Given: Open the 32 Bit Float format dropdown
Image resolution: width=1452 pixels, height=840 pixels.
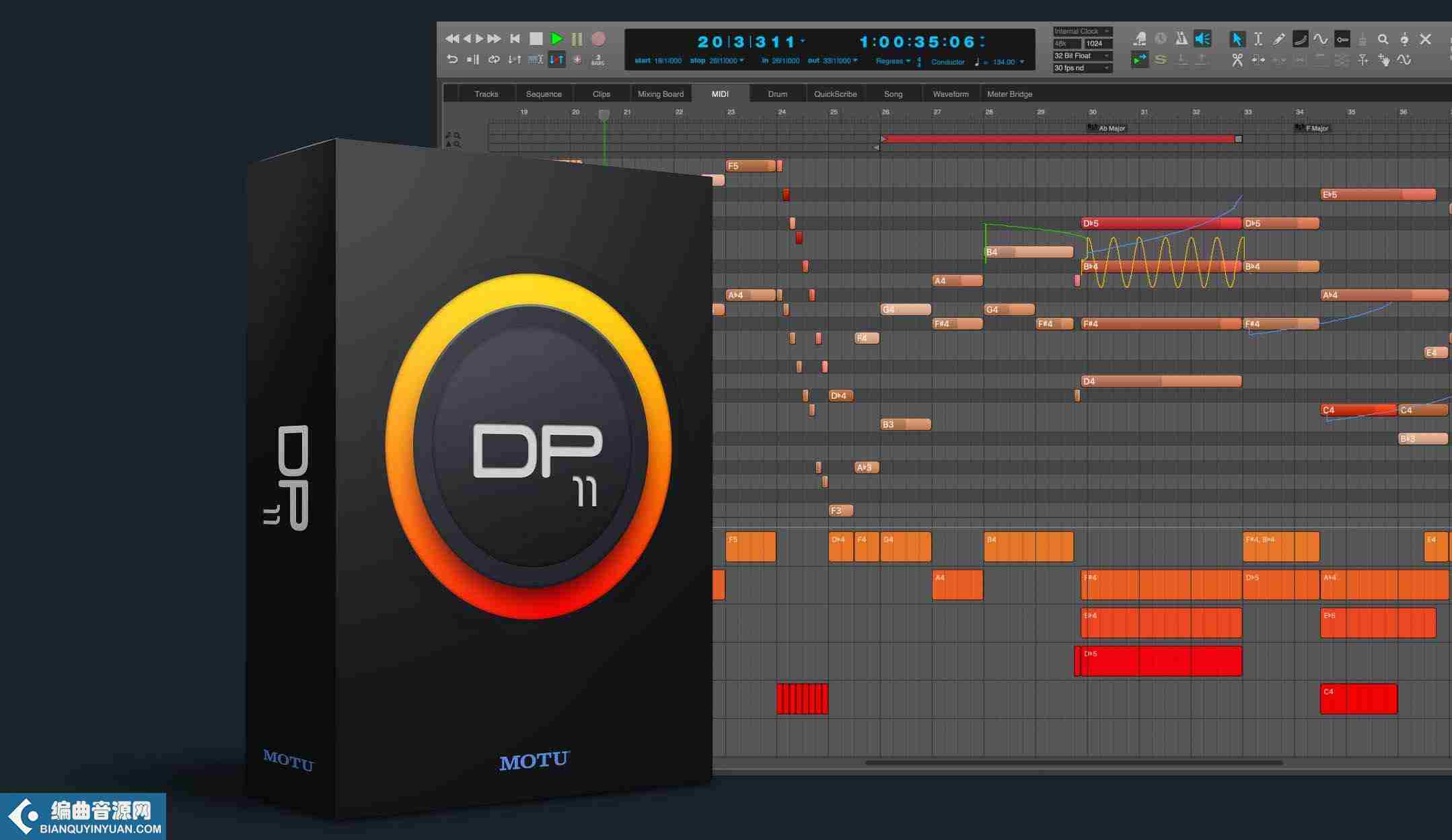Looking at the screenshot, I should (x=1082, y=56).
